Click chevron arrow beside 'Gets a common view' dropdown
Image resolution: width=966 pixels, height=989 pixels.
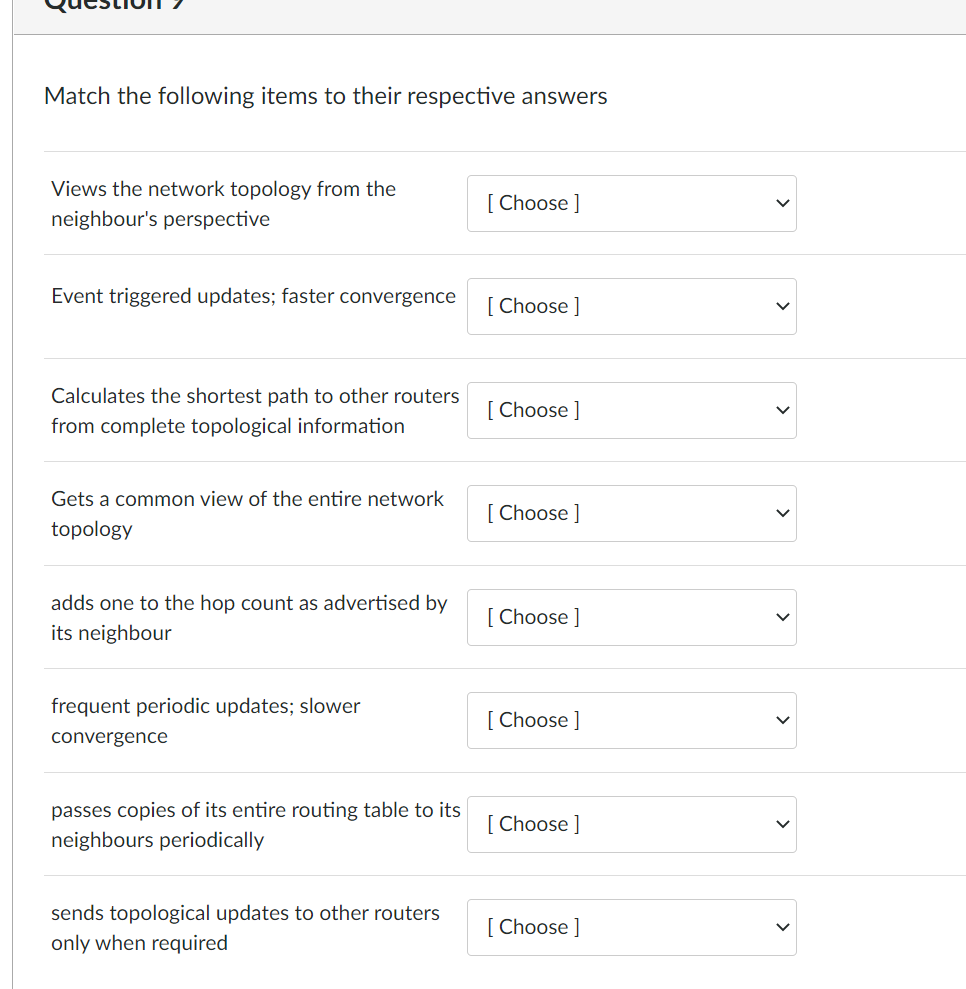click(782, 513)
